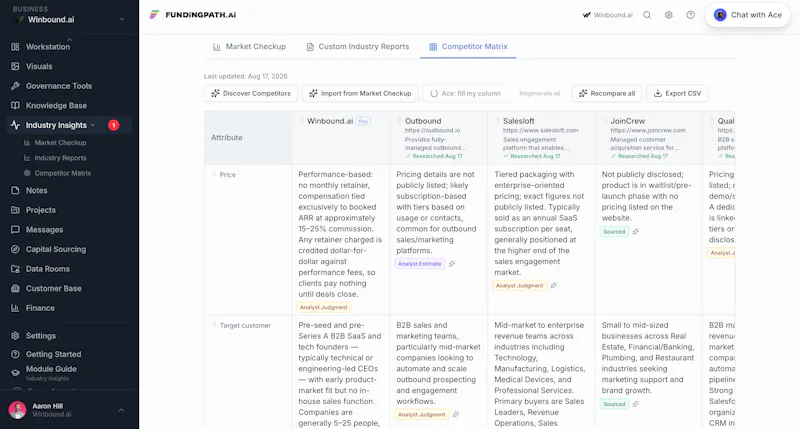This screenshot has height=429, width=800.
Task: Click Discover Competitors button
Action: pyautogui.click(x=251, y=93)
